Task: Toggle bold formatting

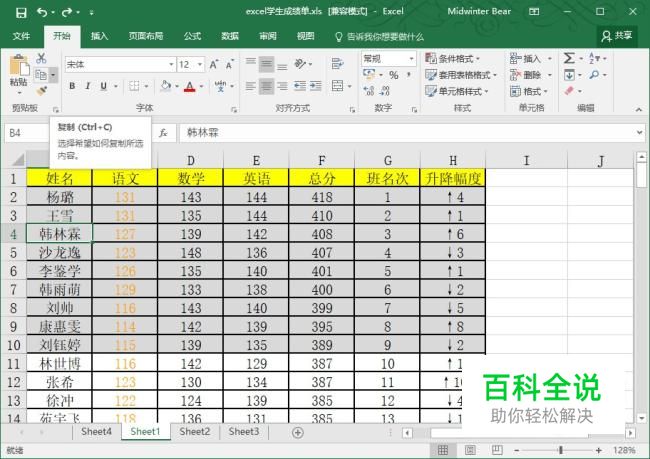Action: 72,87
